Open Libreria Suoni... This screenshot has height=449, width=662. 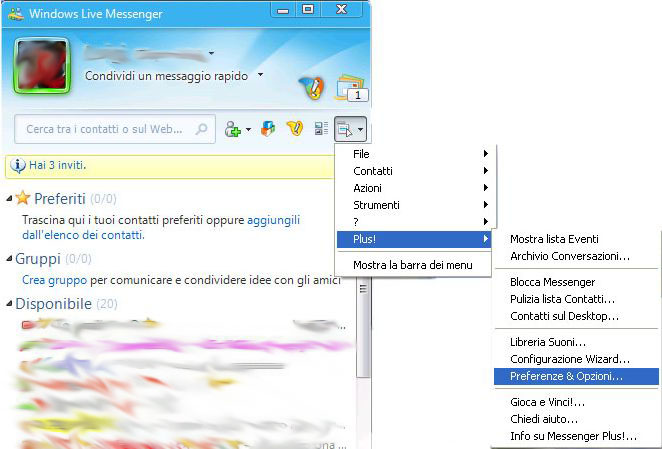576,342
